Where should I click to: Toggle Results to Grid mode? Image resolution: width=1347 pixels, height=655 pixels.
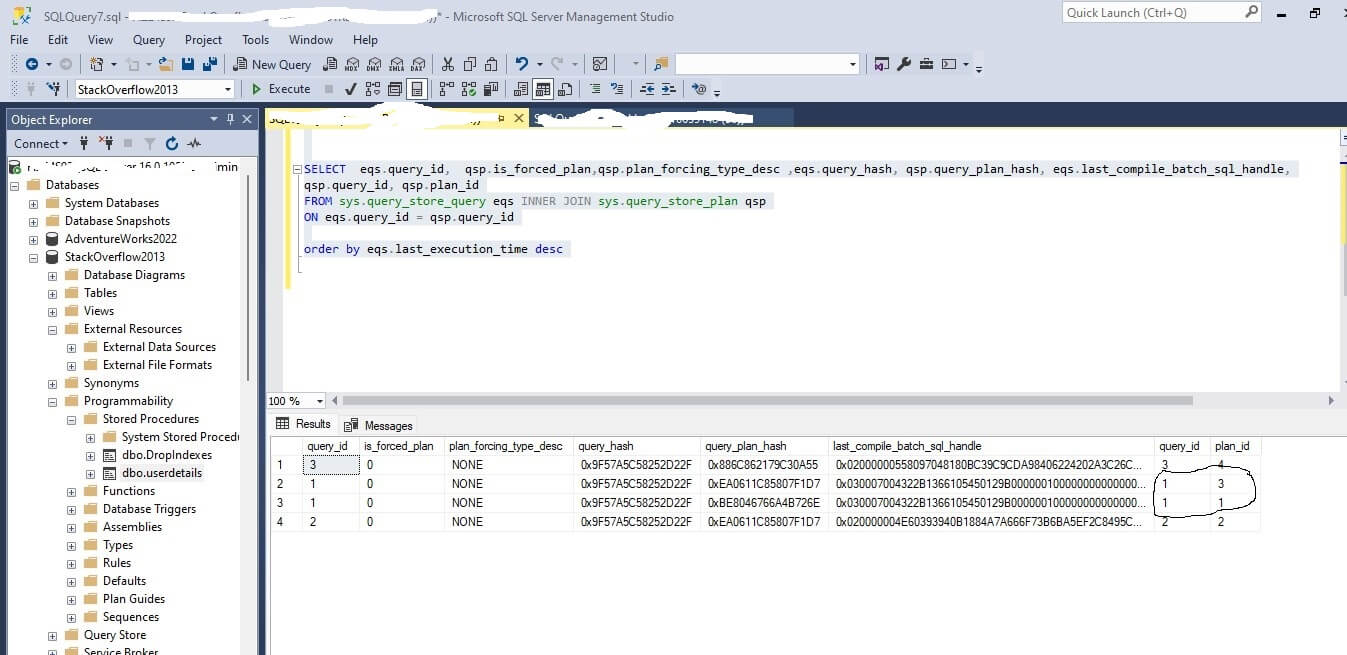coord(543,89)
